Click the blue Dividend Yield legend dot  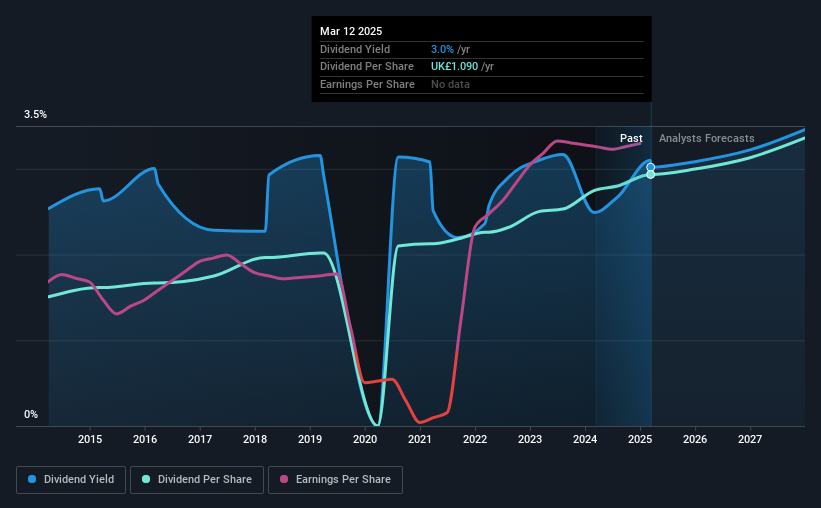32,479
